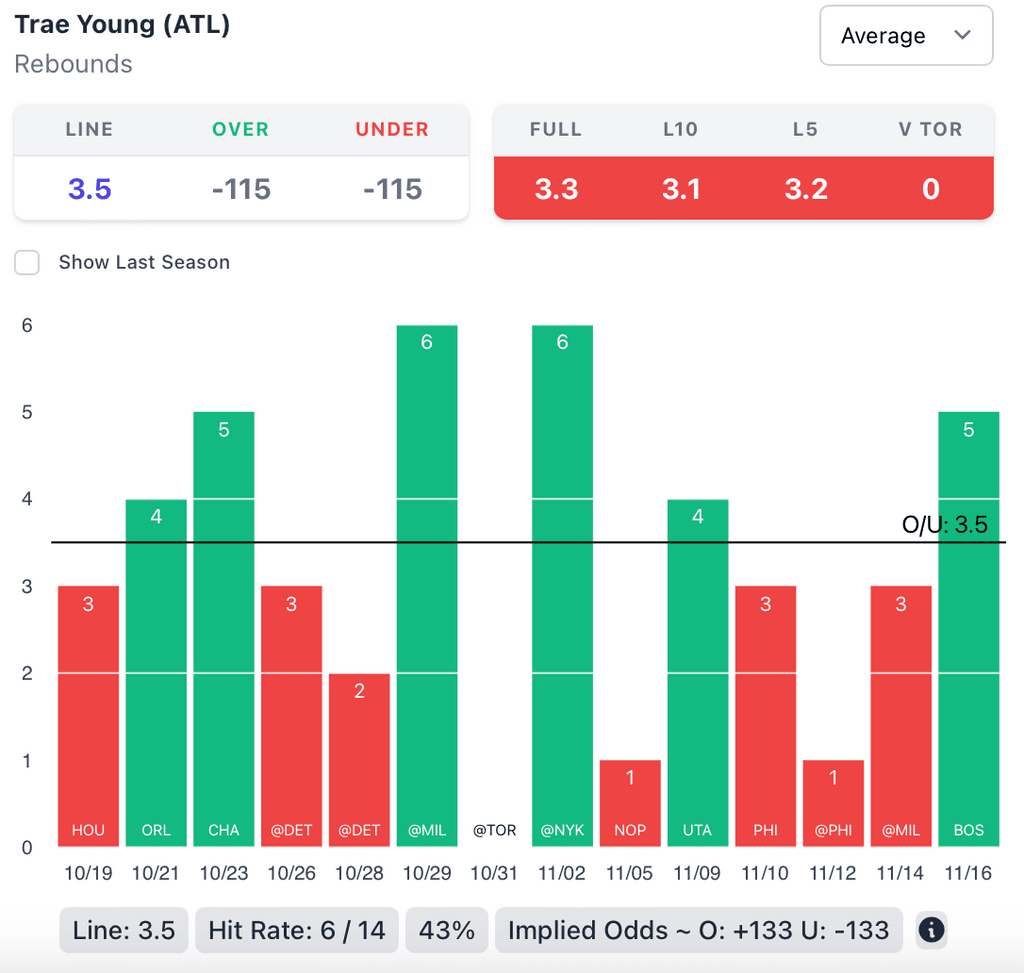
Task: Click the @NYK bar for 11/02
Action: (562, 586)
